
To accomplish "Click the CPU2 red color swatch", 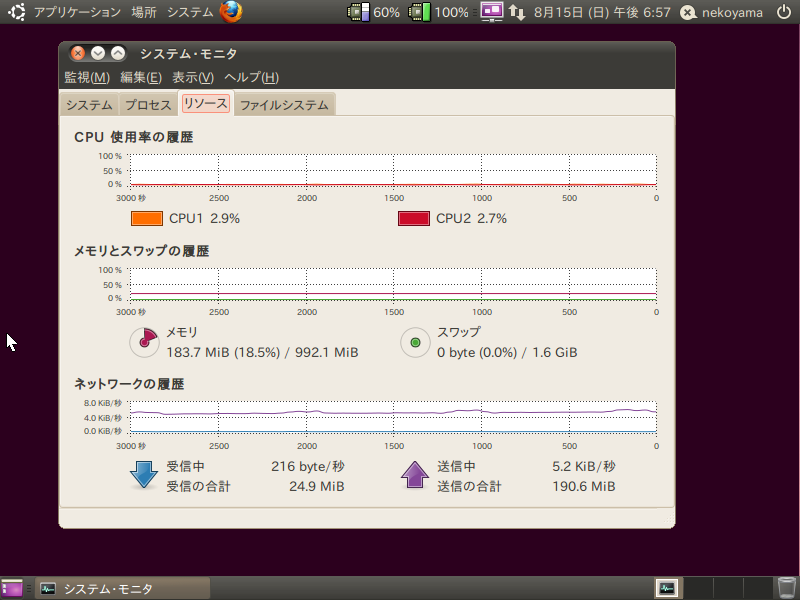I will (414, 218).
